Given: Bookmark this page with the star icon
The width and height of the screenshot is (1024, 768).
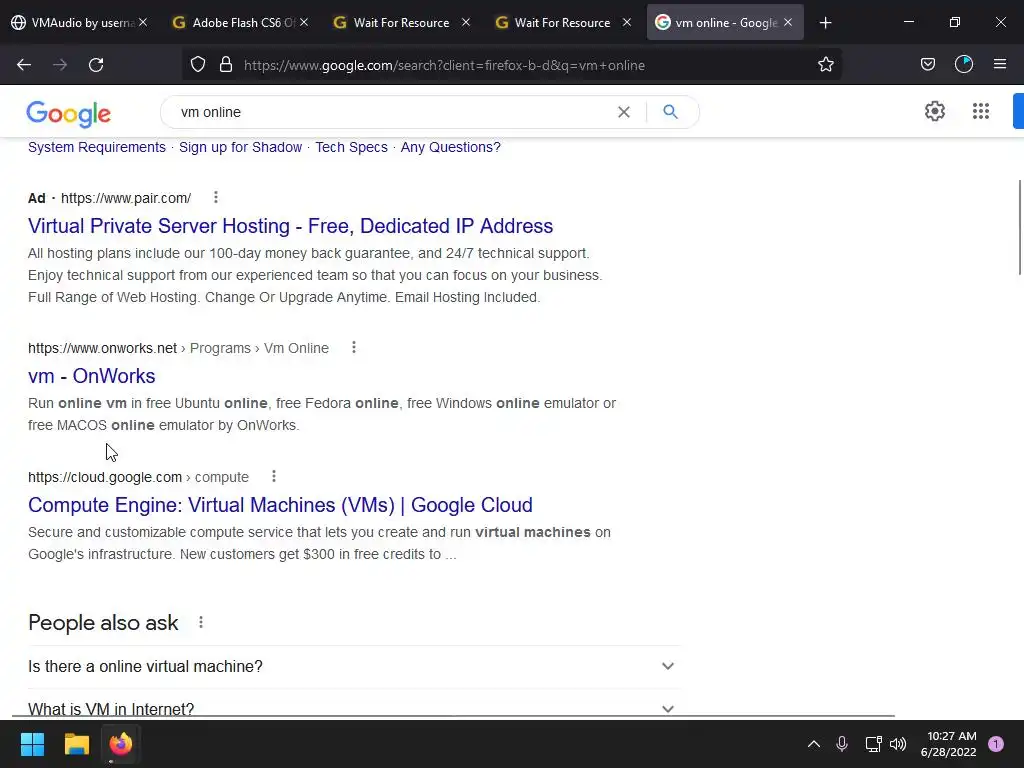Looking at the screenshot, I should point(825,65).
